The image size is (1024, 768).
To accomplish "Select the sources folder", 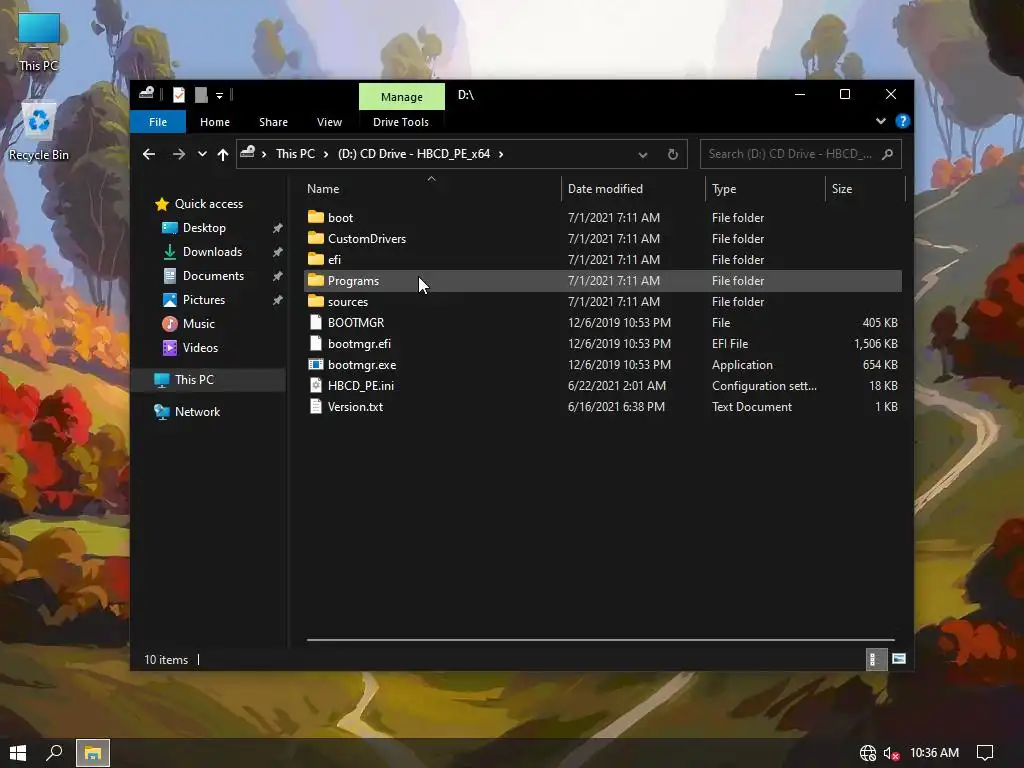I will tap(603, 302).
